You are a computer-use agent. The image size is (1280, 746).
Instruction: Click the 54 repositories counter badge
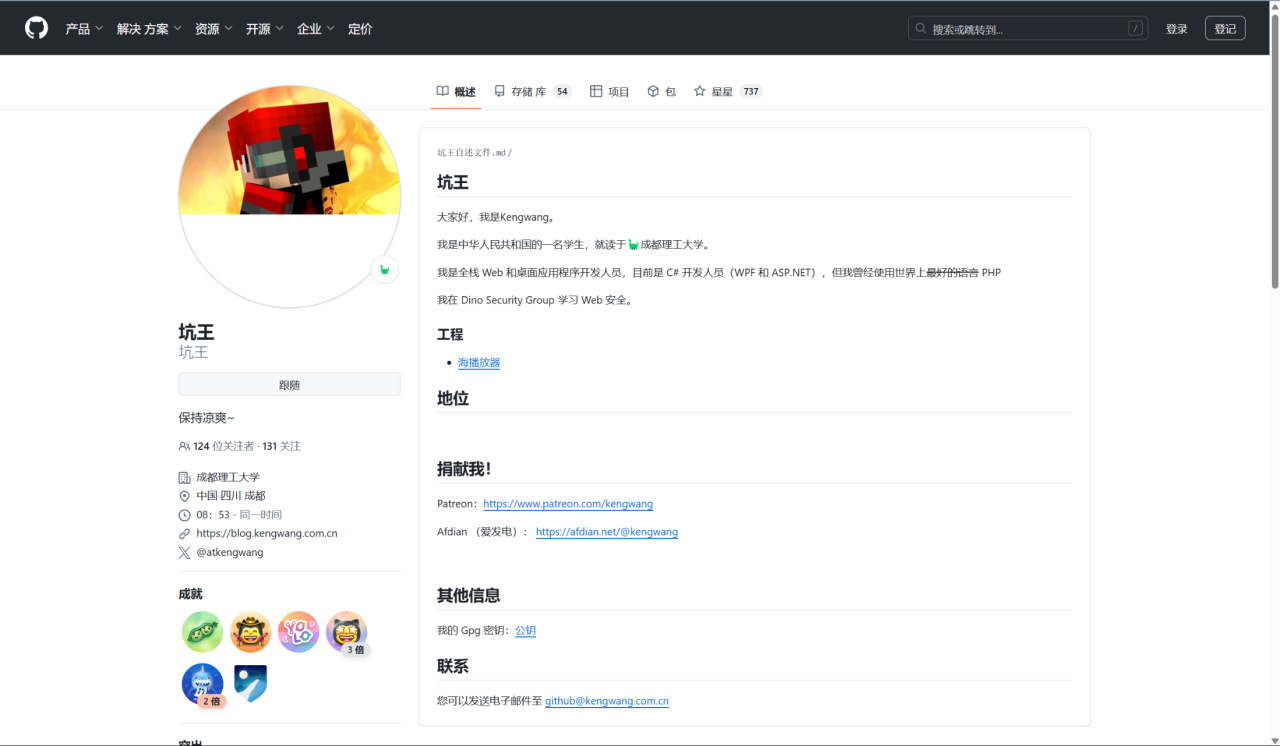point(562,91)
